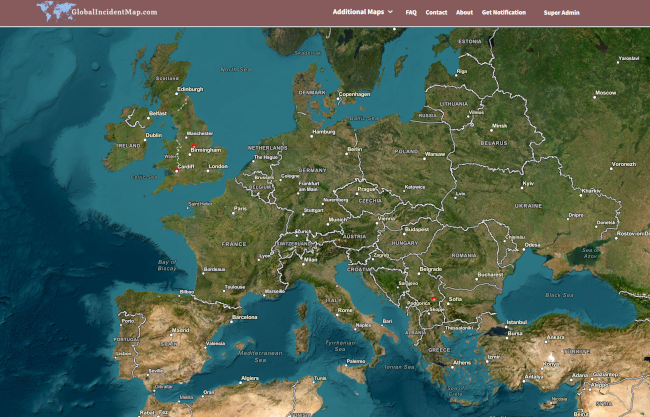Click the Super Admin account link
650x417 pixels.
[x=561, y=13]
